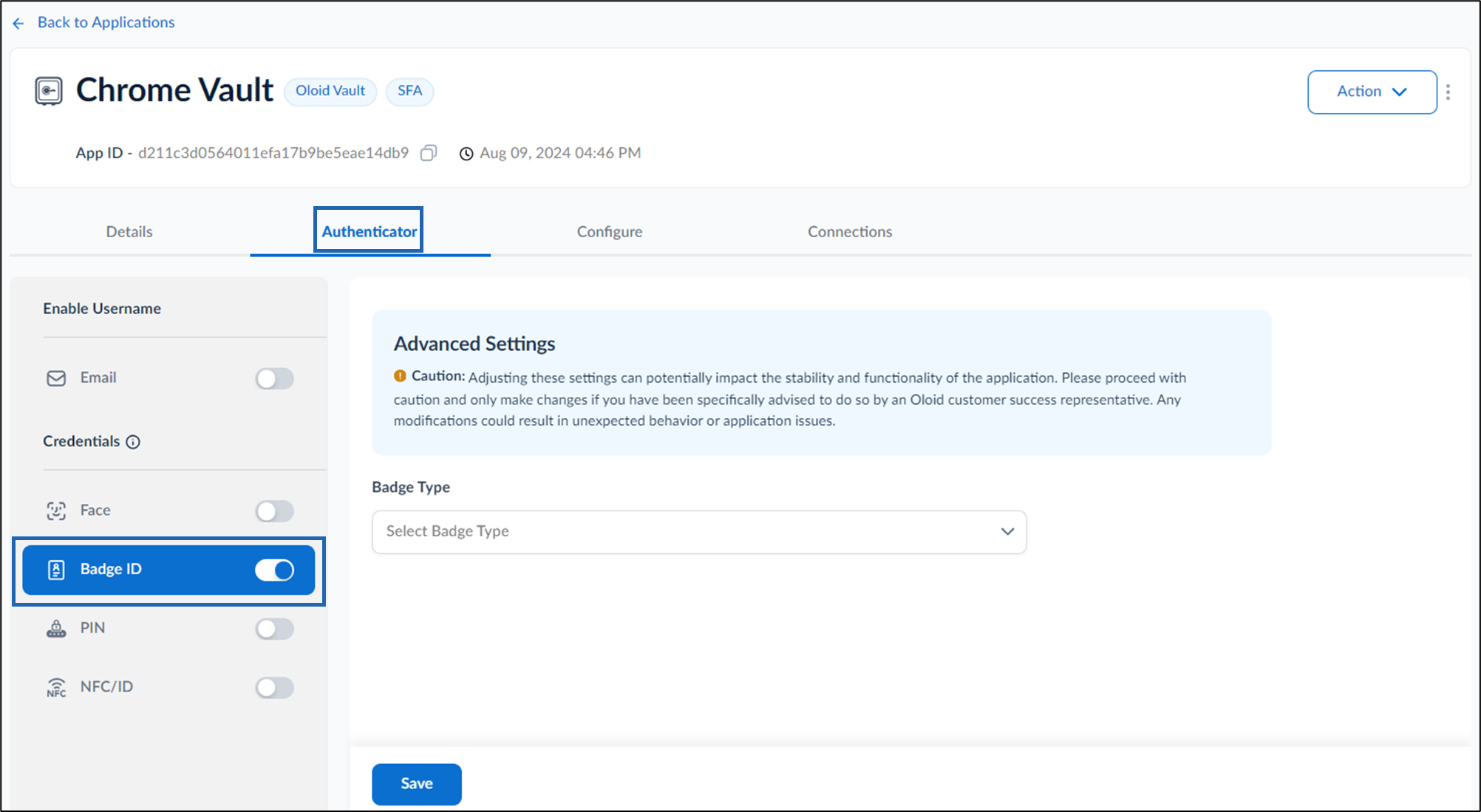The width and height of the screenshot is (1481, 812).
Task: Switch on the PIN toggle
Action: (x=275, y=629)
